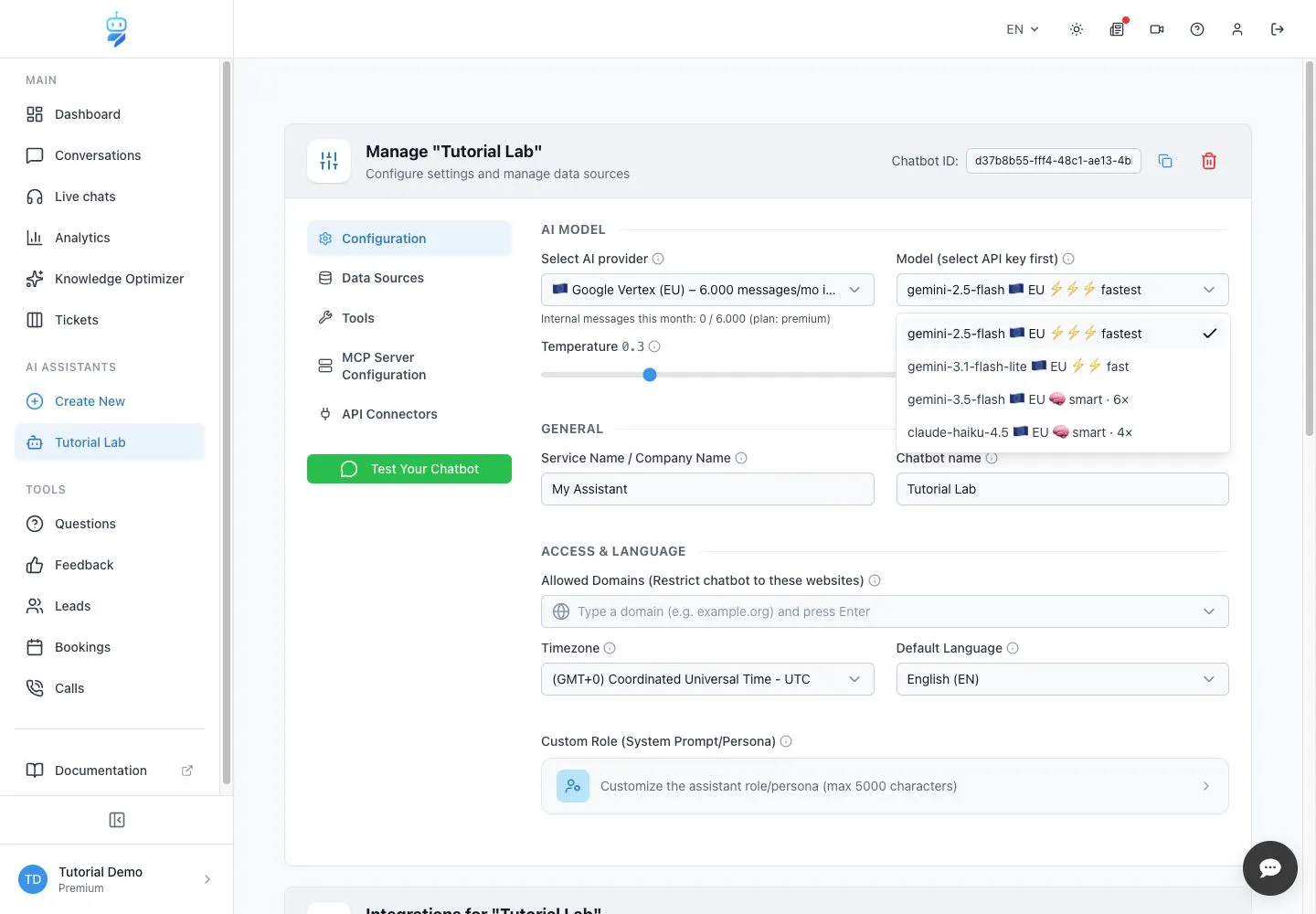Collapse the sidebar with panel icon
This screenshot has width=1316, height=914.
117,820
